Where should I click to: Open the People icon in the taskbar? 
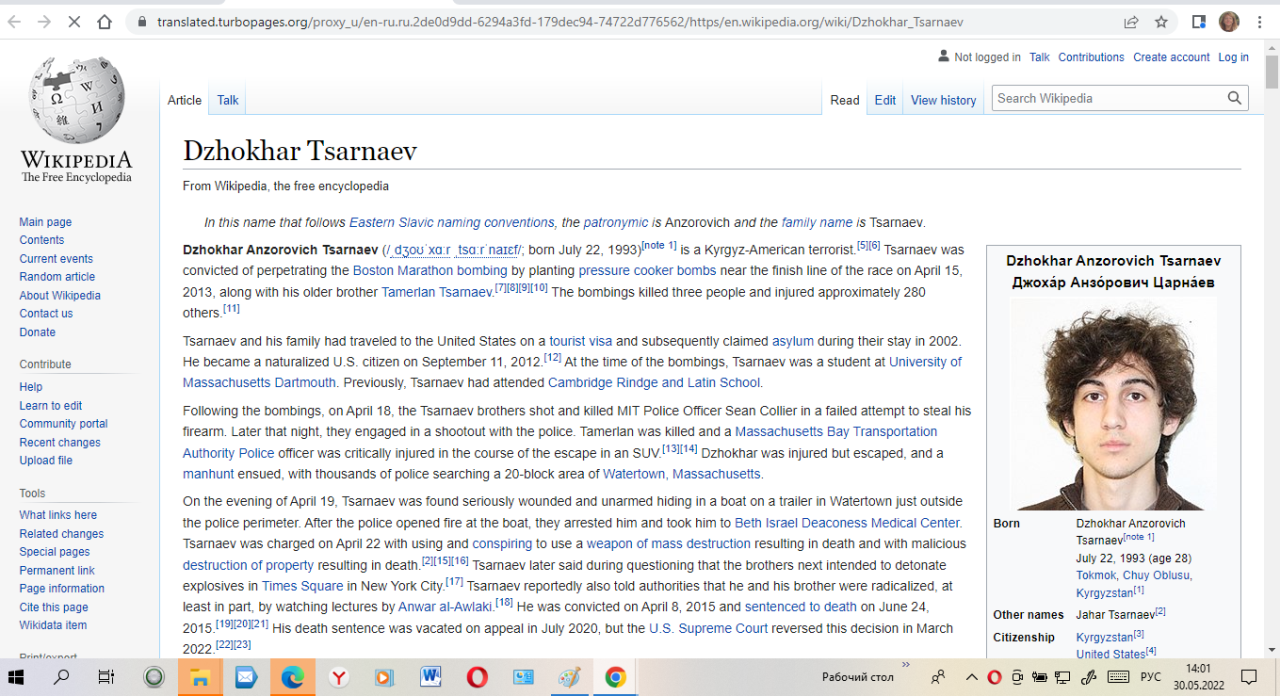[937, 677]
